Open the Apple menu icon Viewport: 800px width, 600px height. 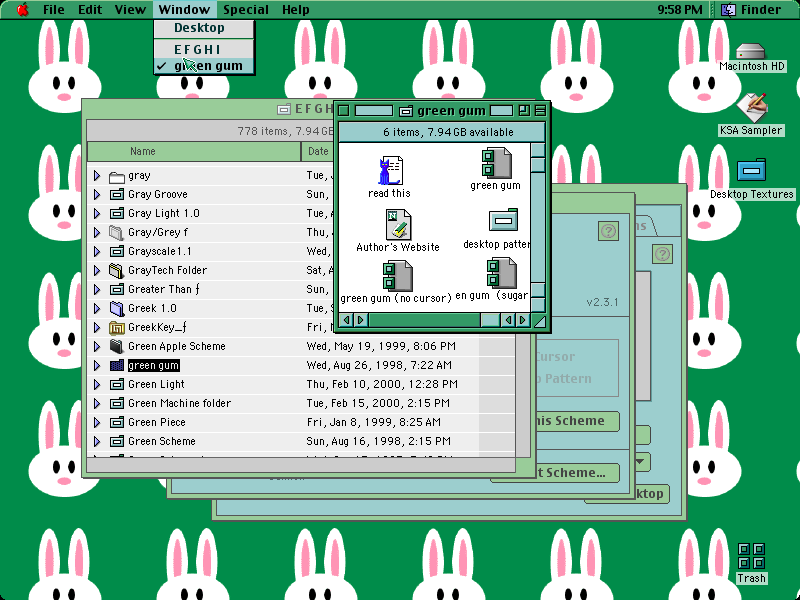[22, 9]
